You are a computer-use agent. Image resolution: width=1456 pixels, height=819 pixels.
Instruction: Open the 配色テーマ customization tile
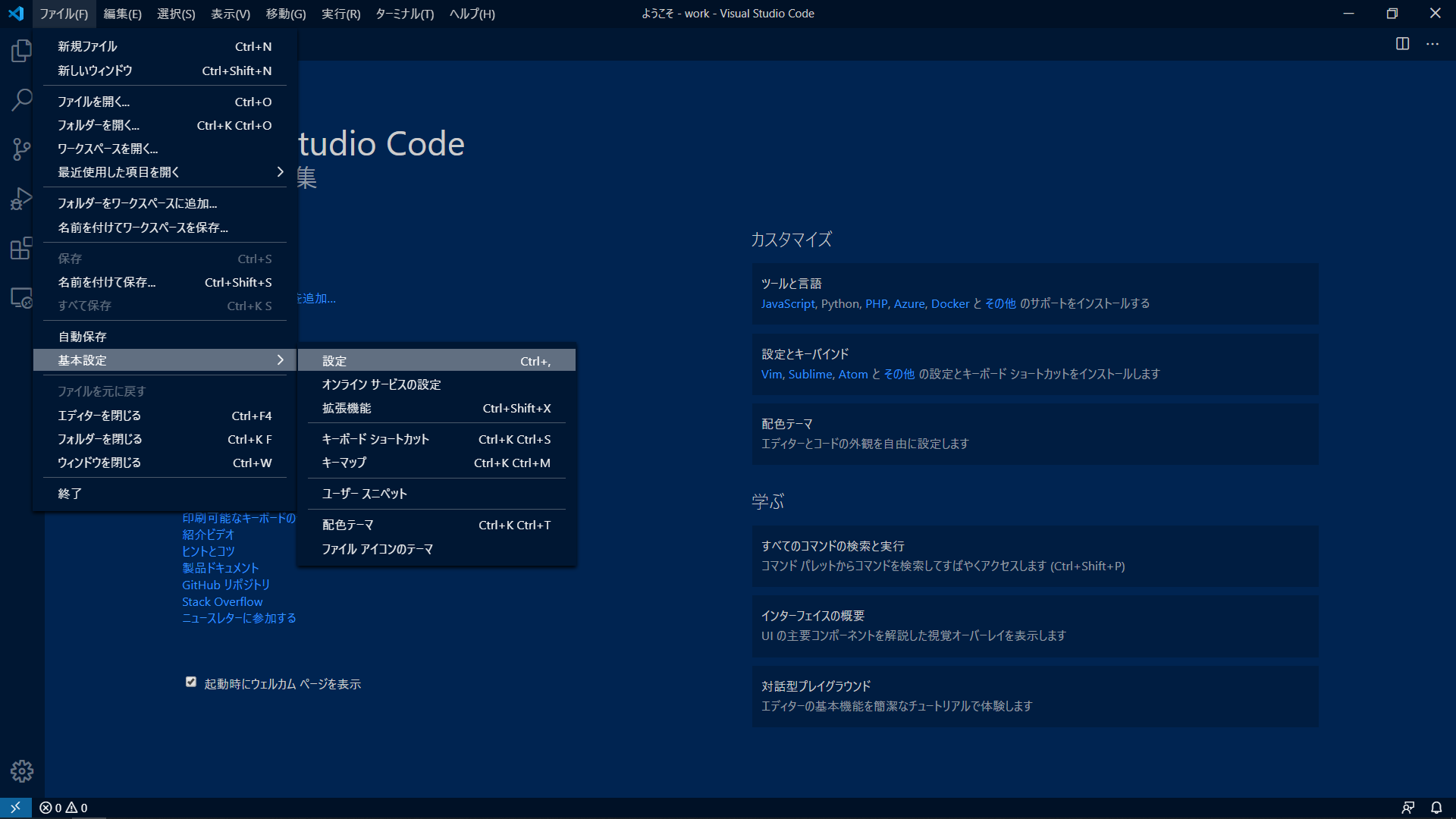[1034, 433]
